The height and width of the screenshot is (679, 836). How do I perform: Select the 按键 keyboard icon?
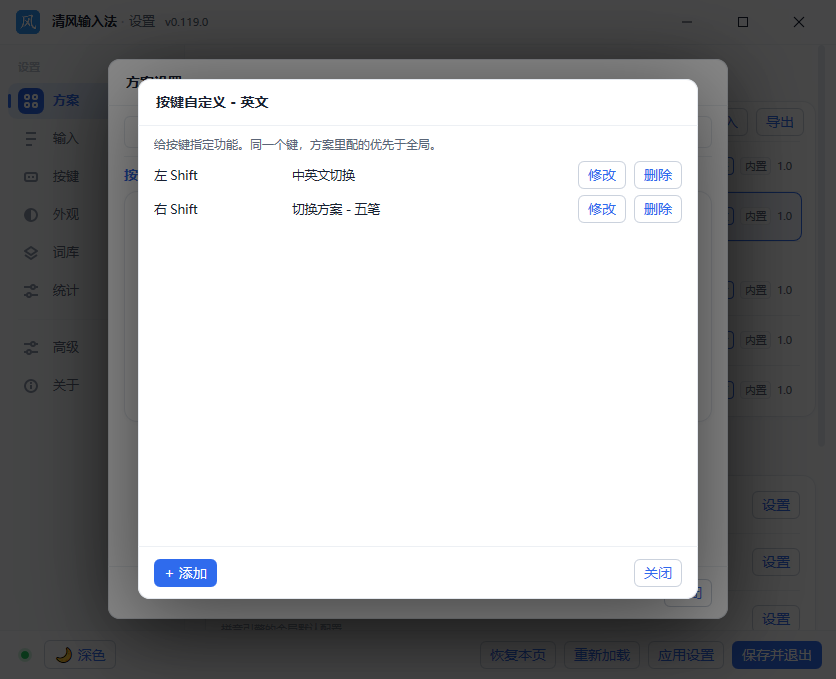pyautogui.click(x=31, y=176)
